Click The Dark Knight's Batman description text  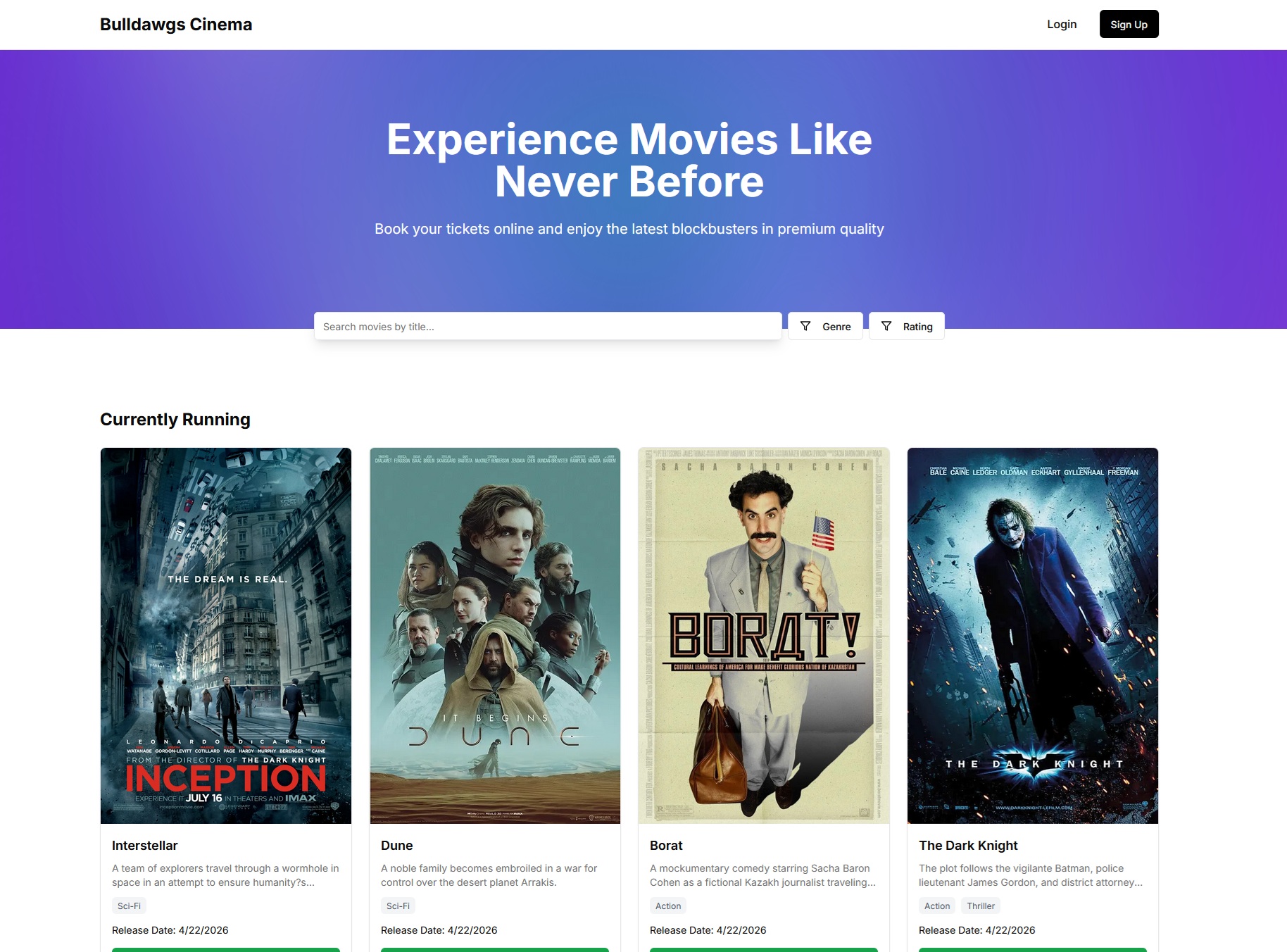pyautogui.click(x=1031, y=875)
